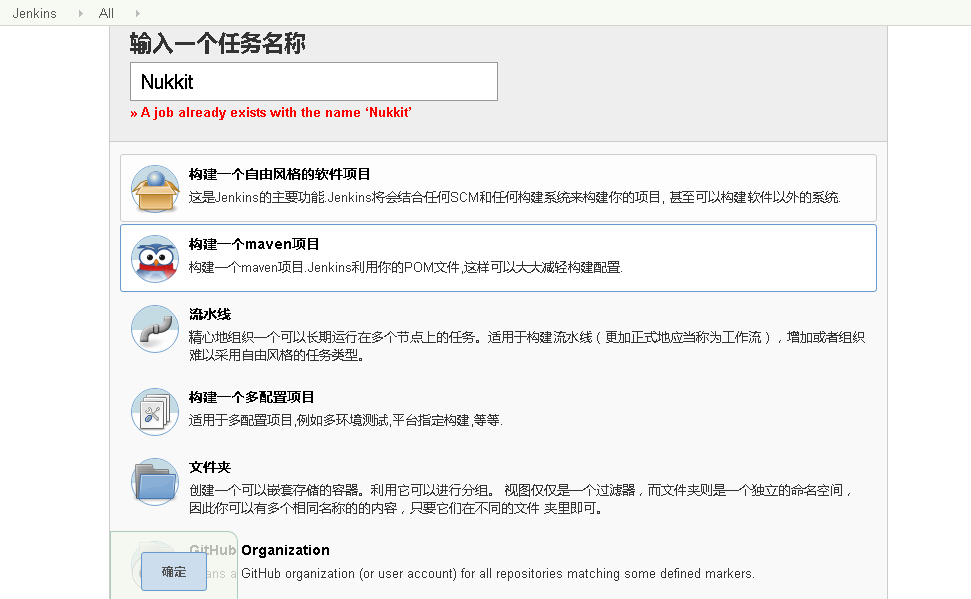
Task: Click the description 适用于多配置项目
Action: [346, 420]
